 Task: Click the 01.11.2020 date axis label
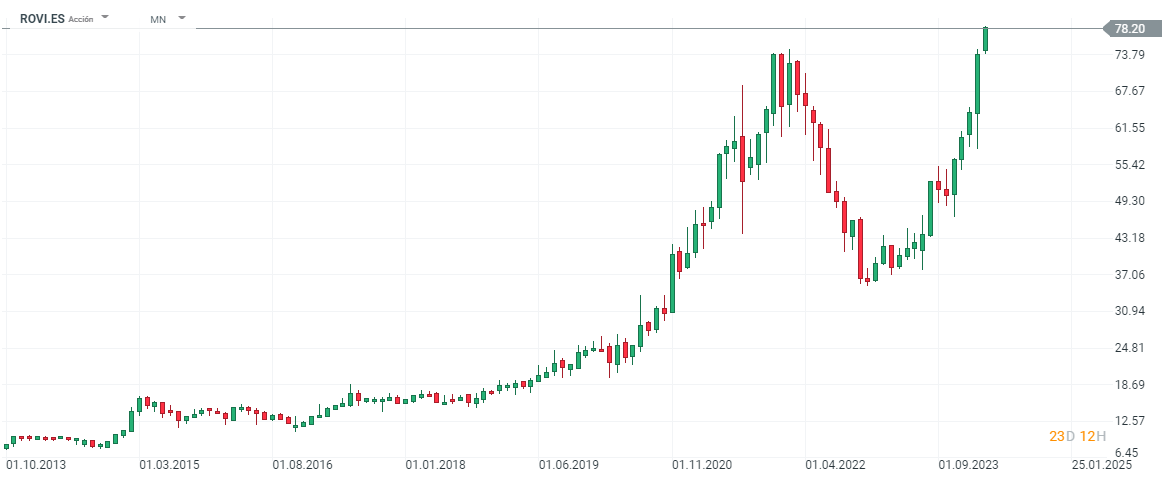702,465
